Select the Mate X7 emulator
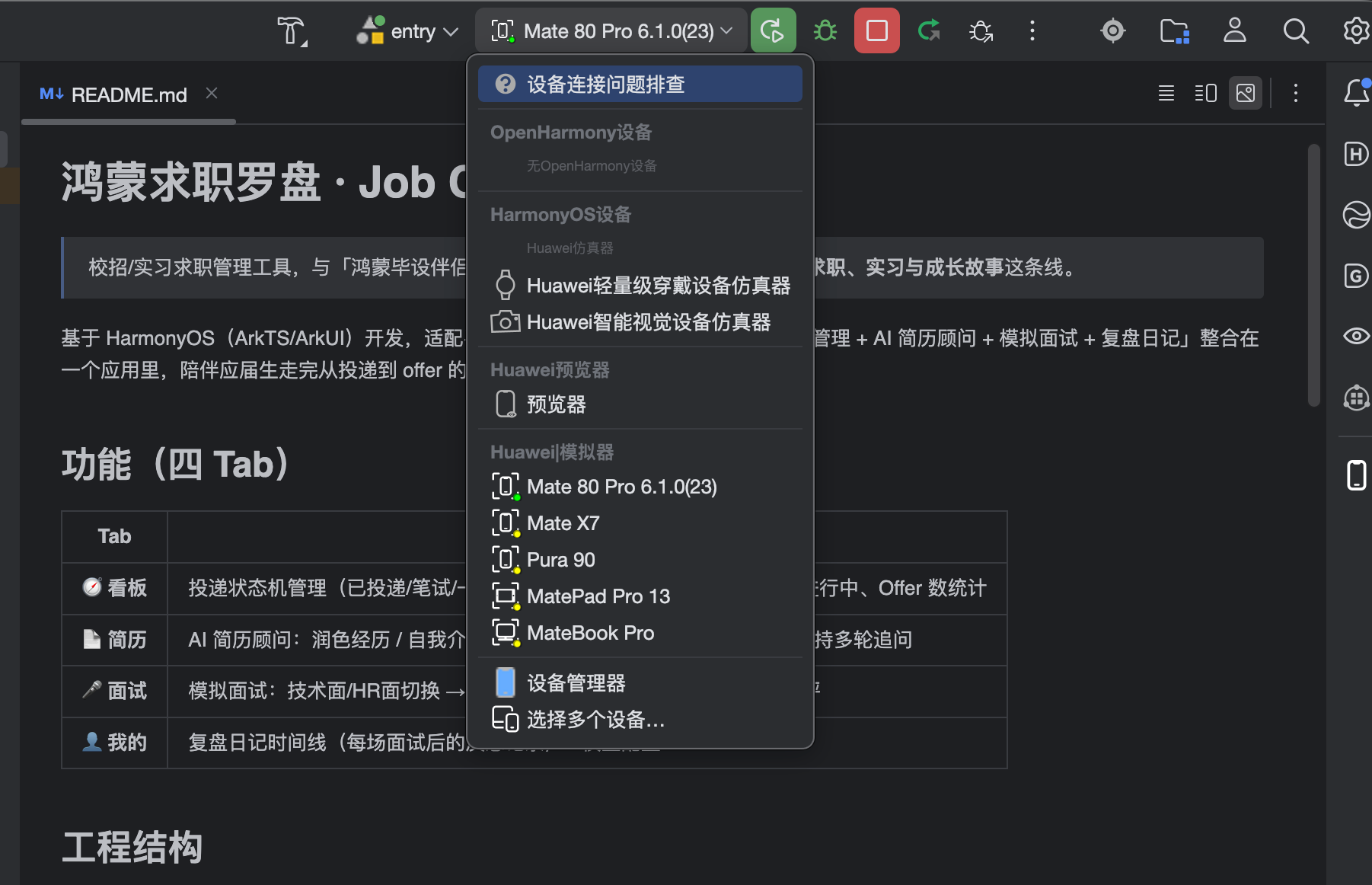The width and height of the screenshot is (1372, 885). click(x=640, y=523)
